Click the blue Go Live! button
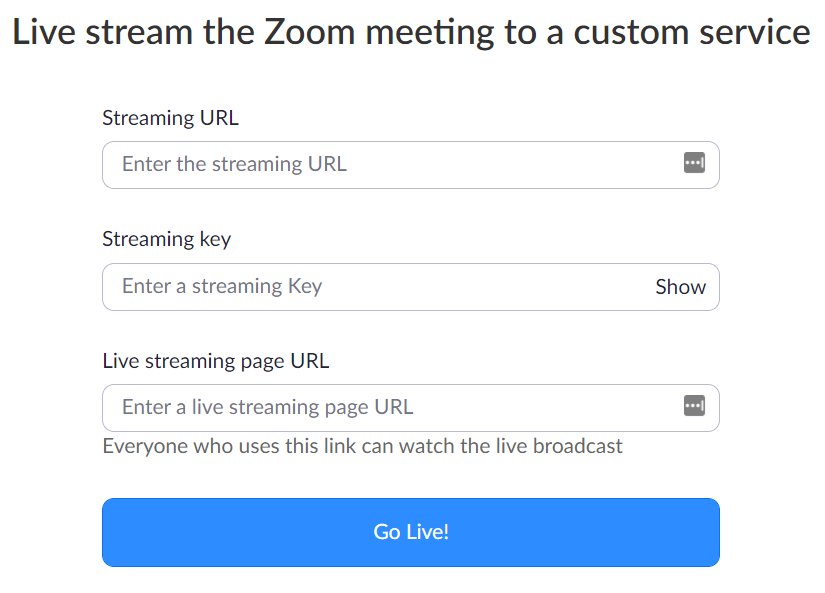Screen dimensions: 825x593 tap(411, 532)
